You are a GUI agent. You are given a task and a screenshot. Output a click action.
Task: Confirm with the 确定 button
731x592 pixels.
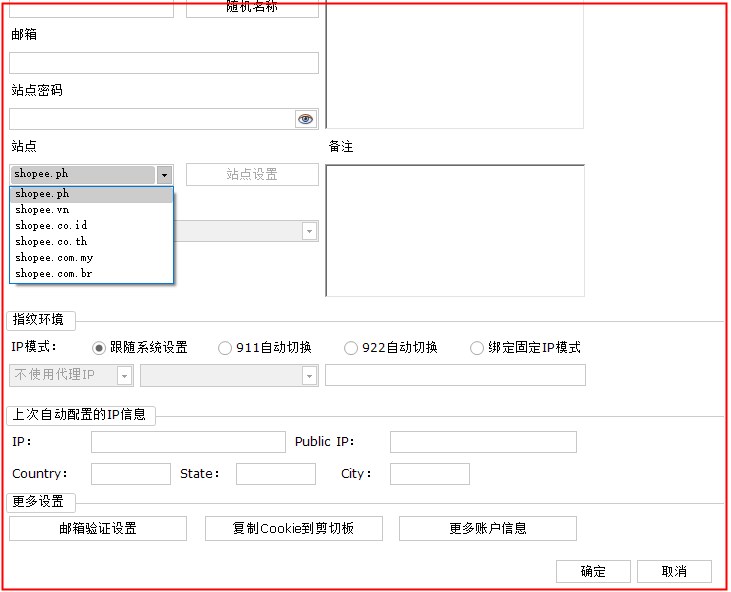coord(593,571)
